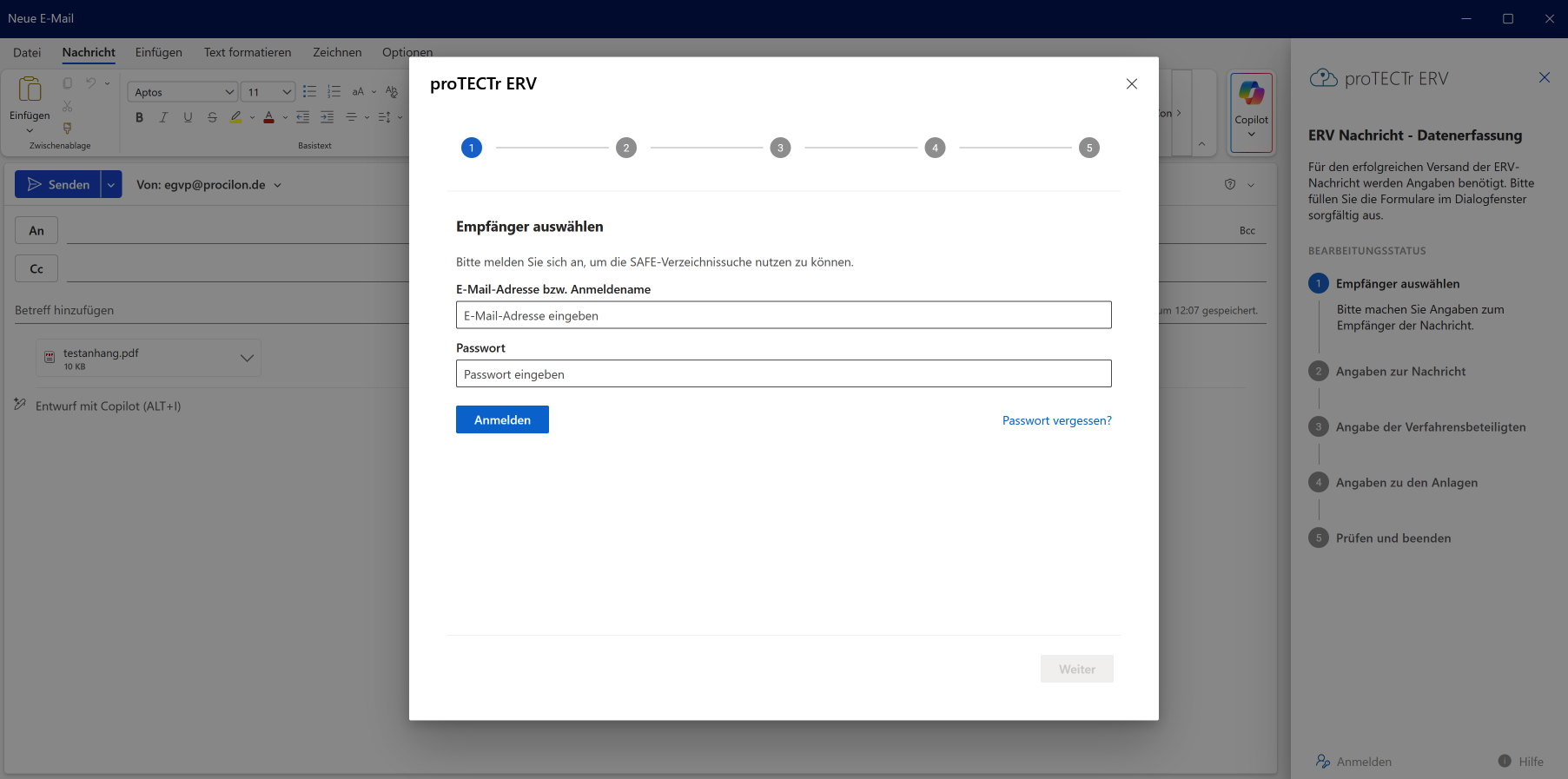Screen dimensions: 1568x779
Task: Click the Bcc link
Action: click(1247, 230)
